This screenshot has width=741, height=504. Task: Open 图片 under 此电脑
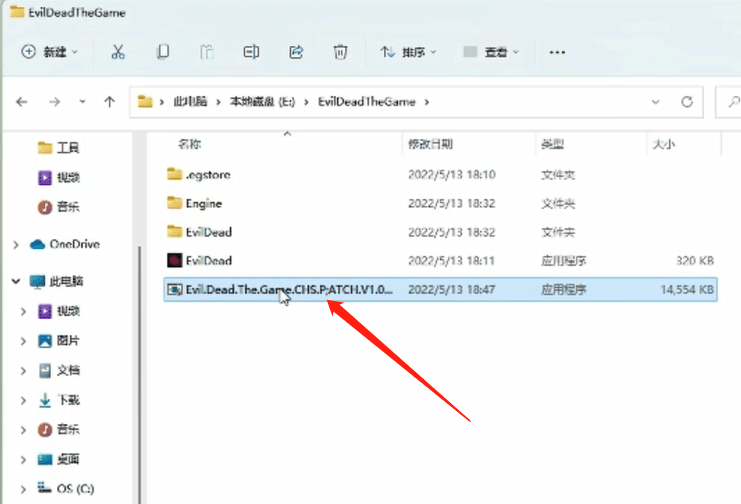tap(58, 340)
